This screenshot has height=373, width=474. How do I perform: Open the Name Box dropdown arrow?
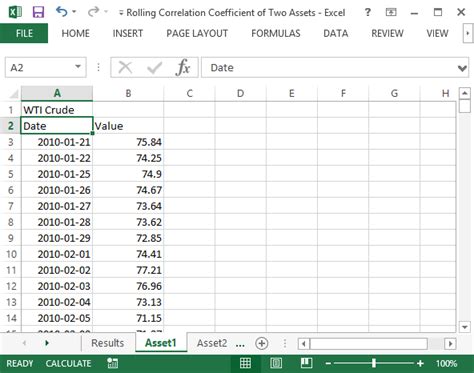click(78, 67)
